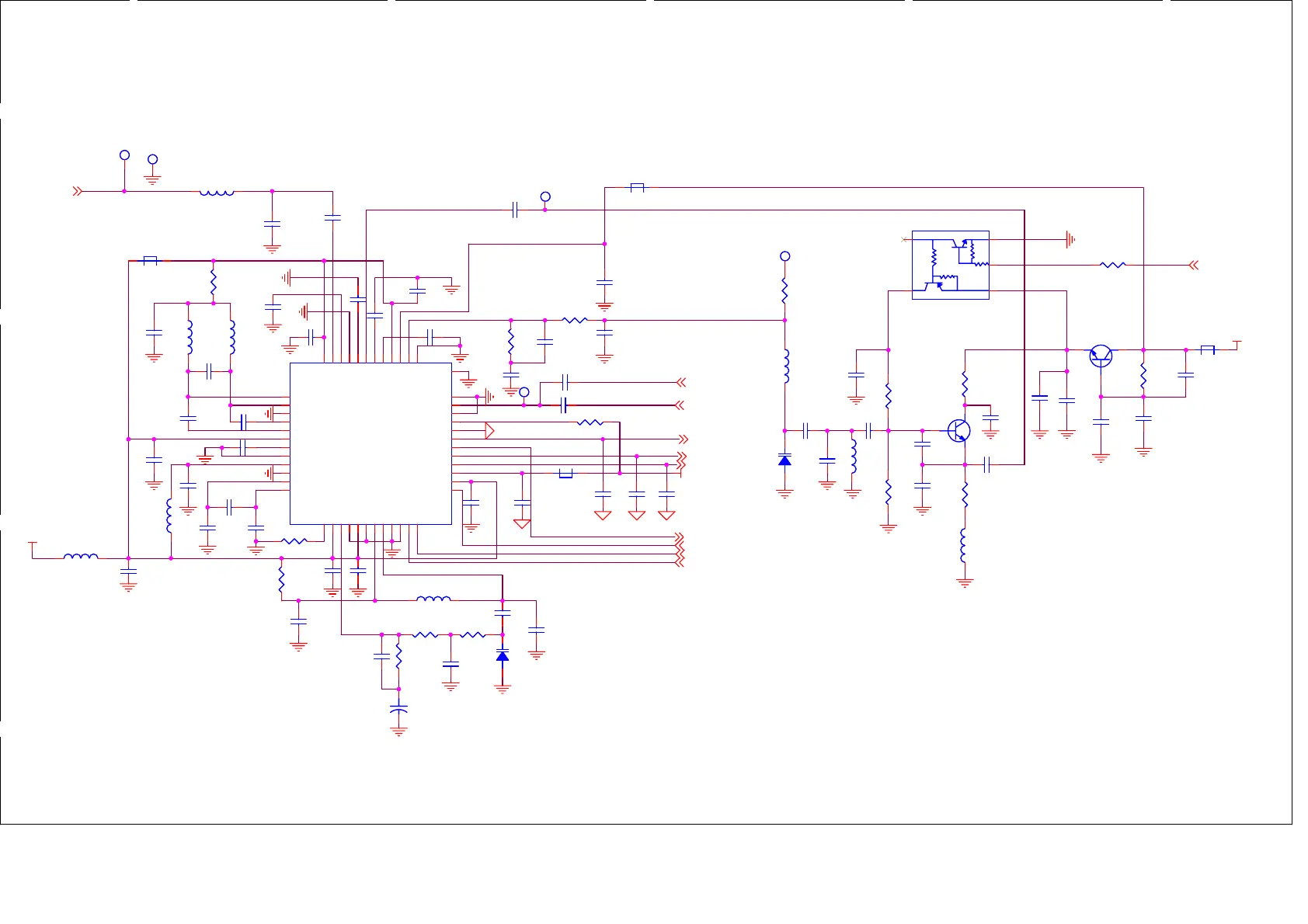Image resolution: width=1308 pixels, height=924 pixels.
Task: Click the port arrow connected to the boxed module's resistor
Action: (1194, 265)
